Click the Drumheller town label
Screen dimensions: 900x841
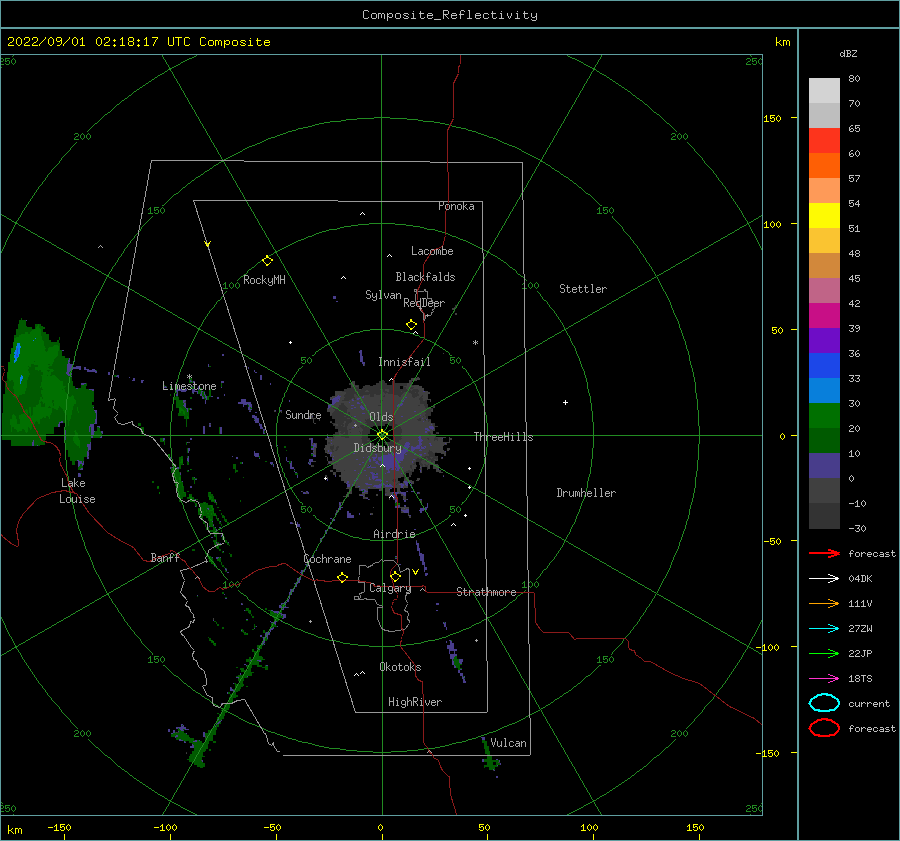(x=586, y=493)
